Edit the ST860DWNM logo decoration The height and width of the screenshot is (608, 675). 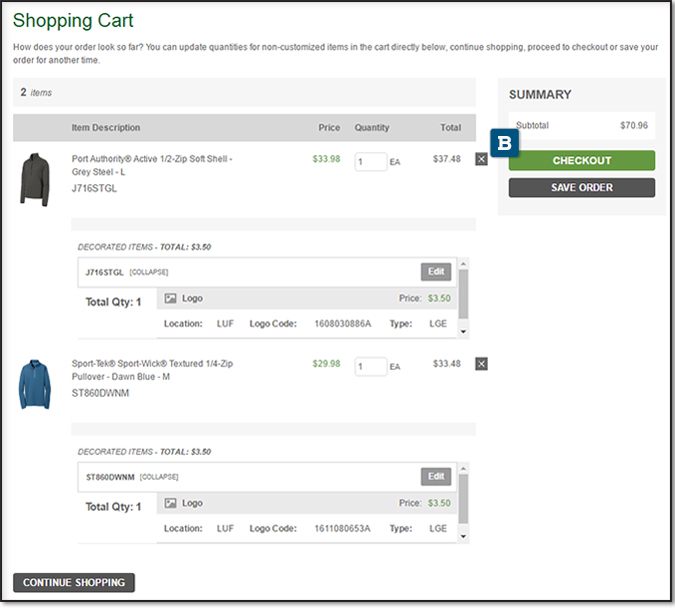[436, 477]
